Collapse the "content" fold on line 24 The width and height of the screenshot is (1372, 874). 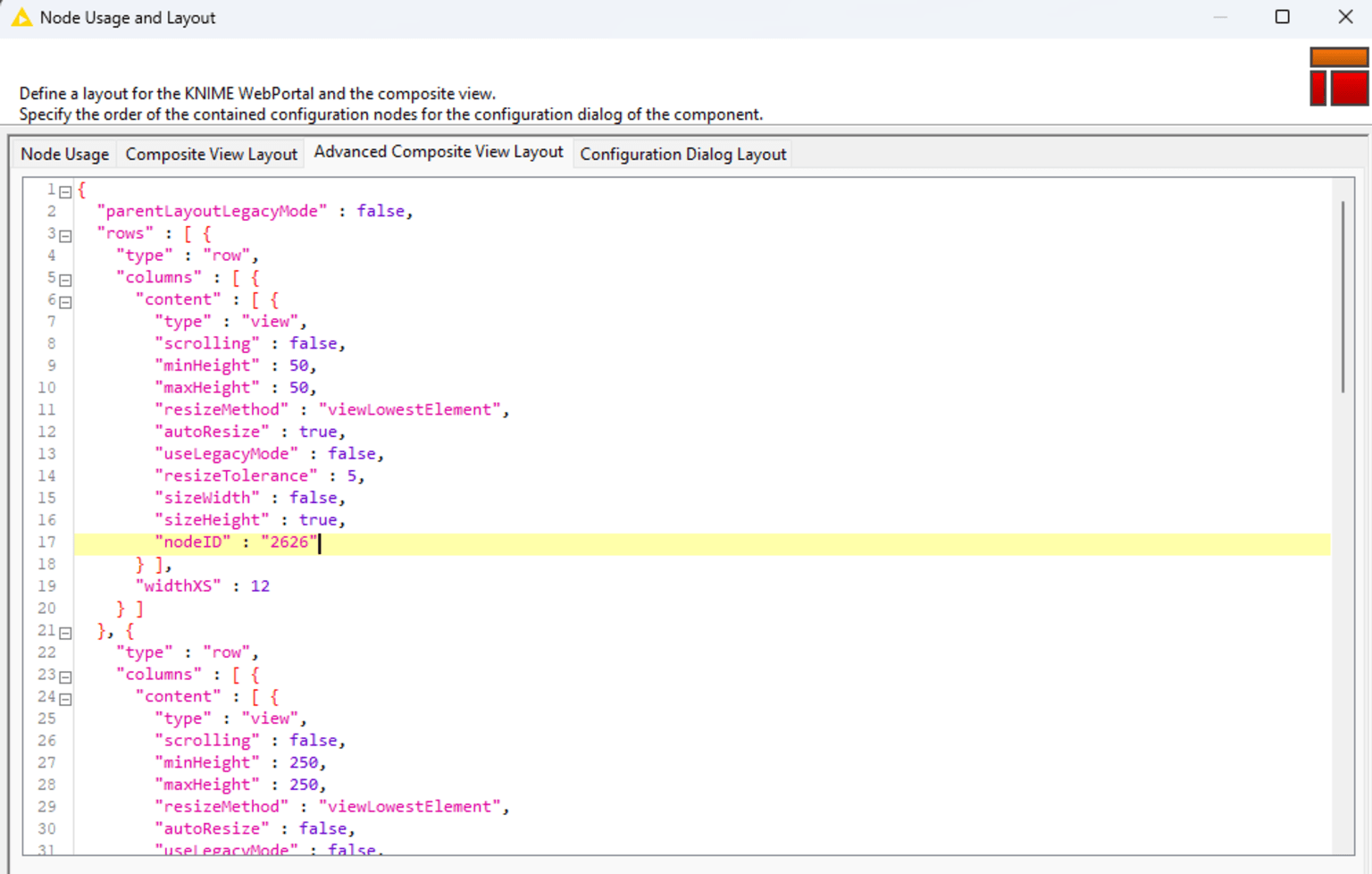[65, 698]
